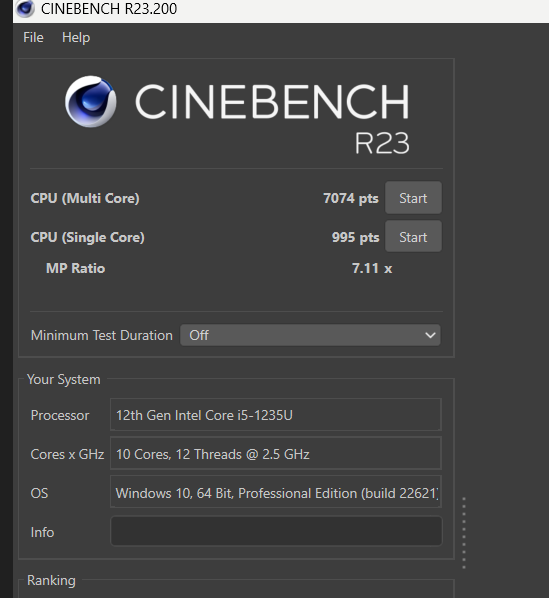This screenshot has width=549, height=598.
Task: Click the Ranking group heading
Action: coord(51,580)
